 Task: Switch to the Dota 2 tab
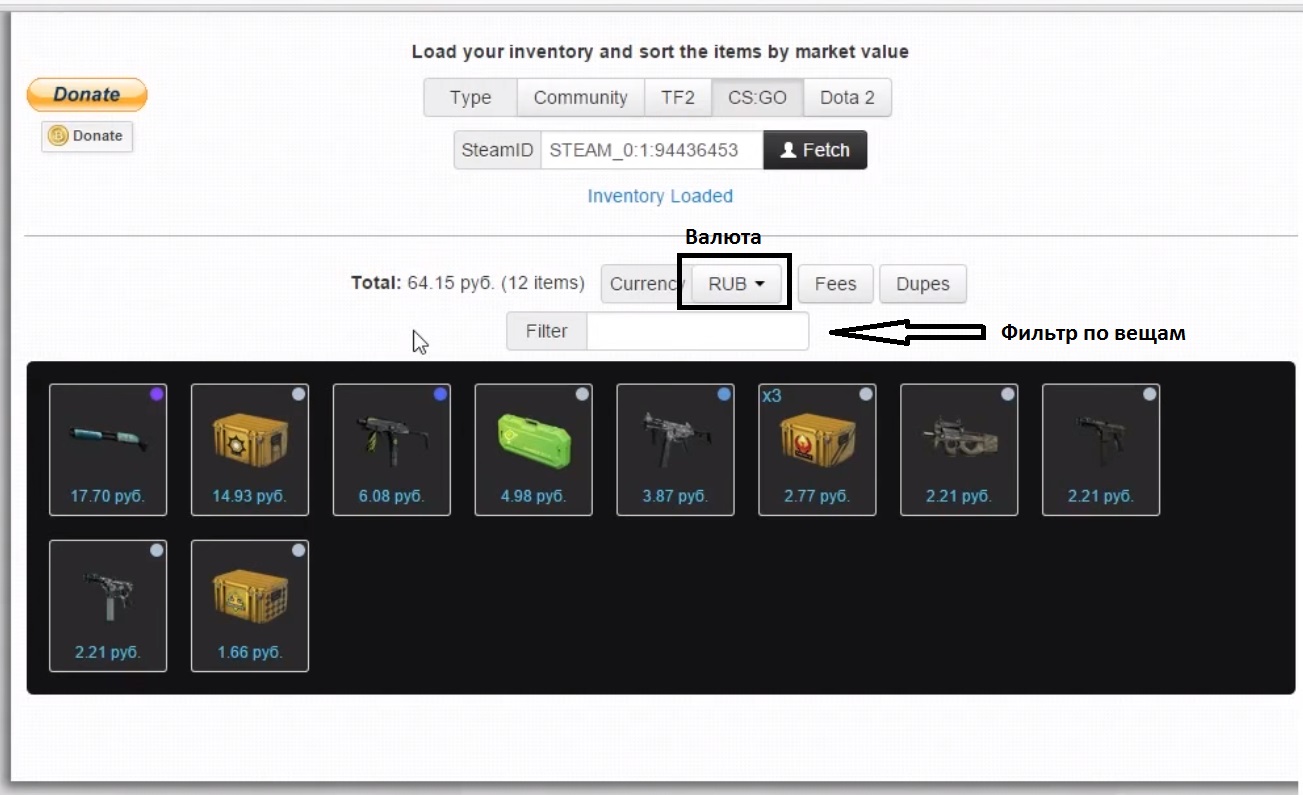847,98
